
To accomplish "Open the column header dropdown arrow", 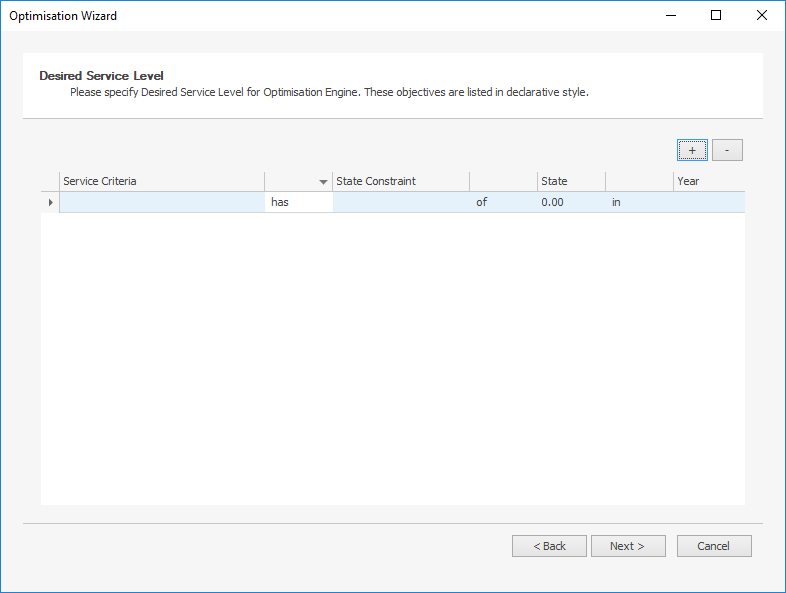I will pos(323,182).
